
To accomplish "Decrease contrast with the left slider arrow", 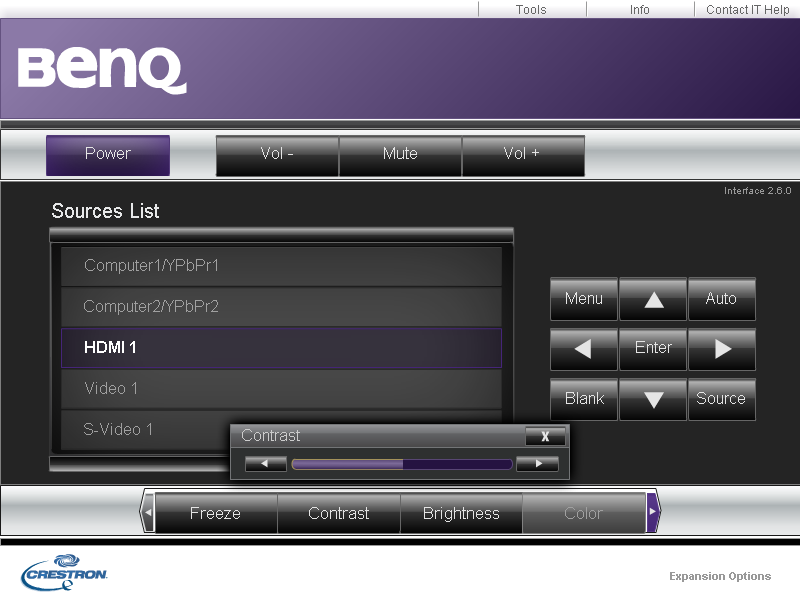I will [265, 464].
